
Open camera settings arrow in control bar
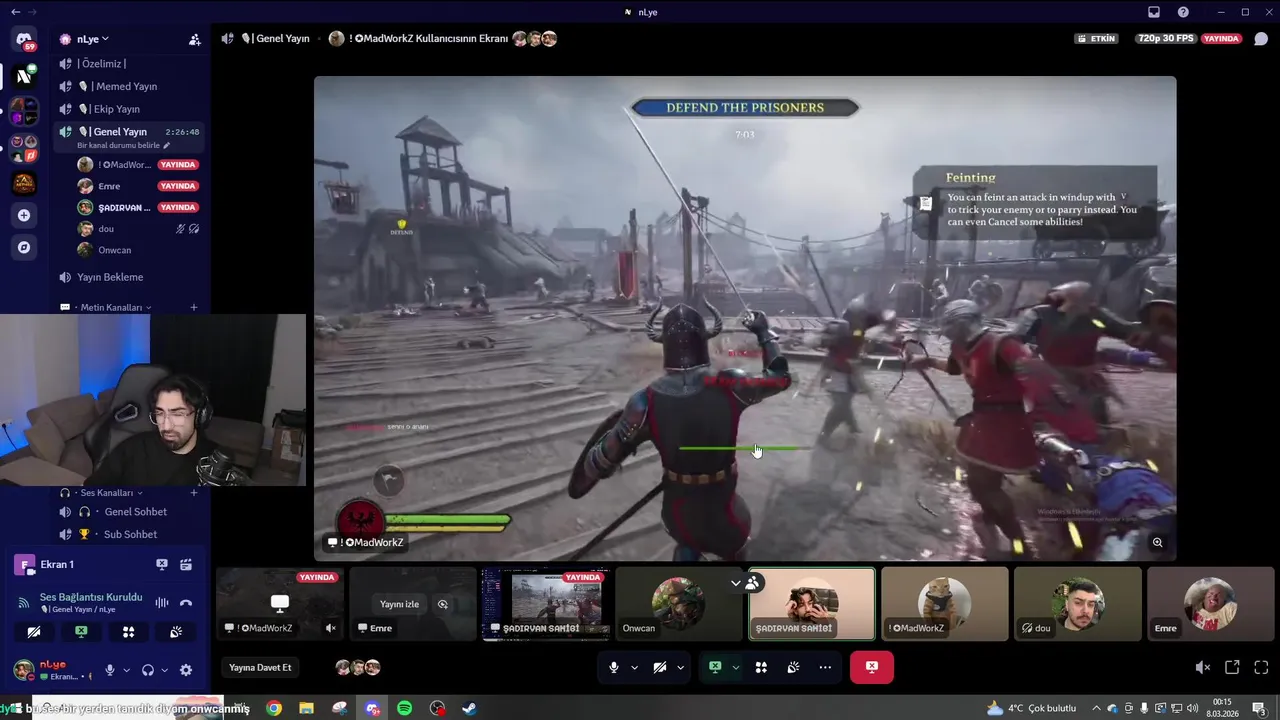[680, 667]
